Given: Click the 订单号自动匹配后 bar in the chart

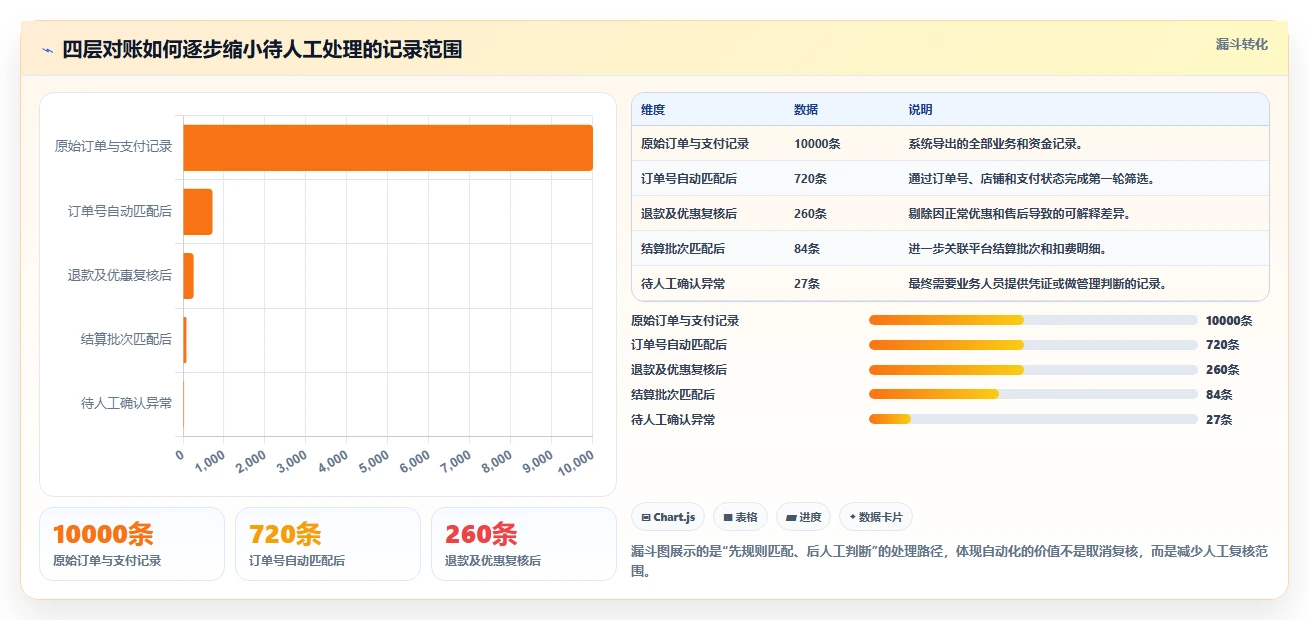Looking at the screenshot, I should pos(198,211).
